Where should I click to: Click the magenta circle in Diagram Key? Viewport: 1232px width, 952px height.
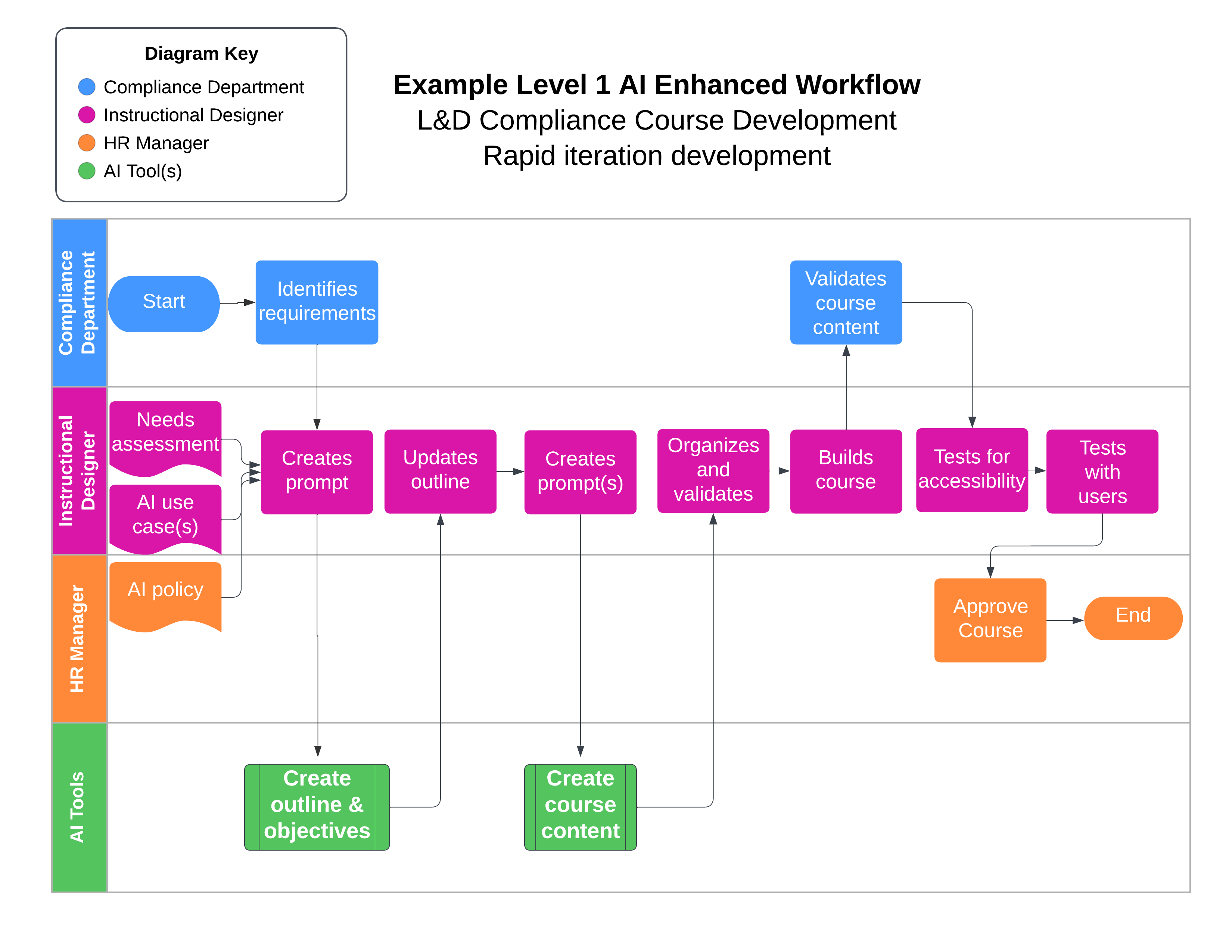[x=86, y=115]
